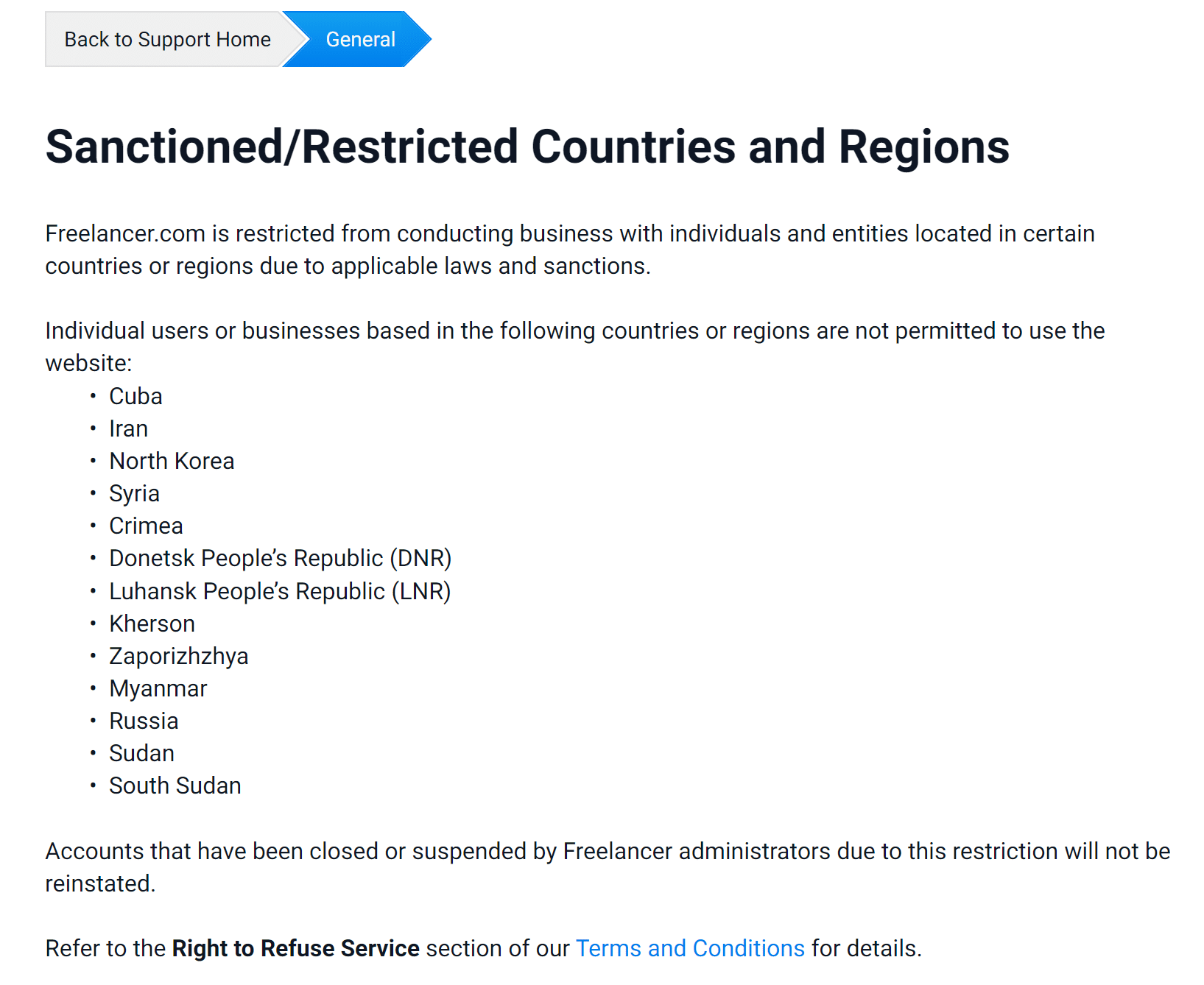Click North Korea in the list
This screenshot has height=985, width=1204.
pos(172,461)
